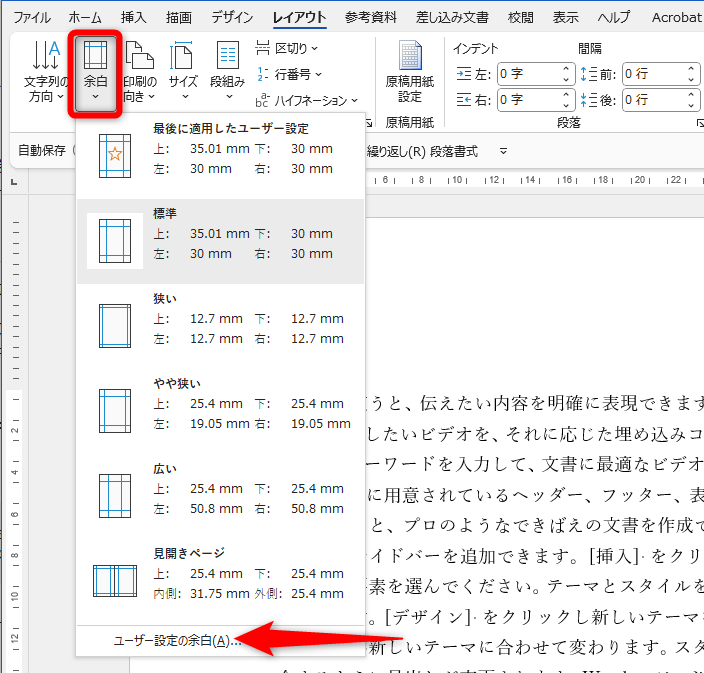Increase spacing 前 with up stepper
This screenshot has height=673, width=704.
click(x=691, y=68)
